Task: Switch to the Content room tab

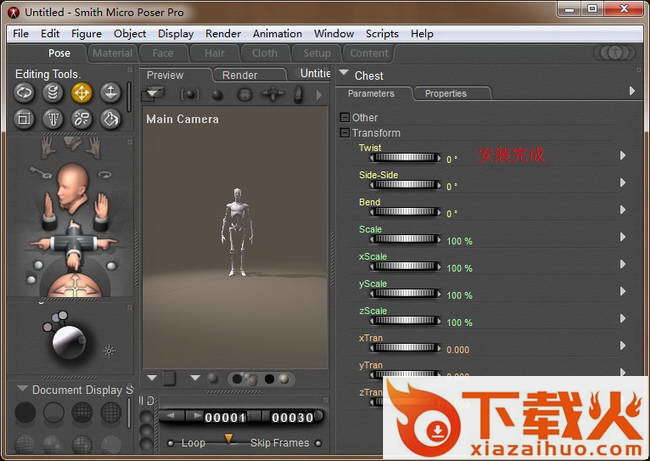Action: pos(369,53)
